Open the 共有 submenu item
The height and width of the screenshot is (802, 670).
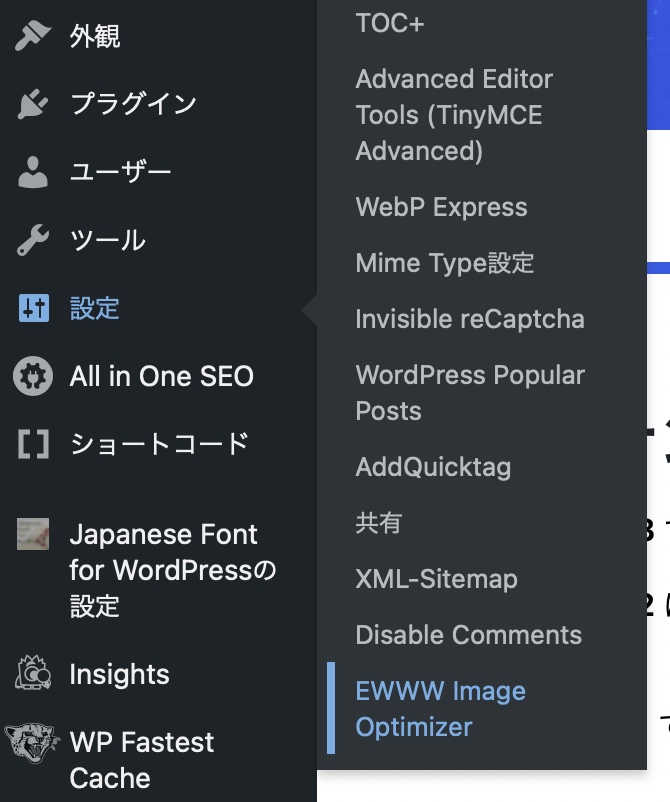click(x=378, y=523)
